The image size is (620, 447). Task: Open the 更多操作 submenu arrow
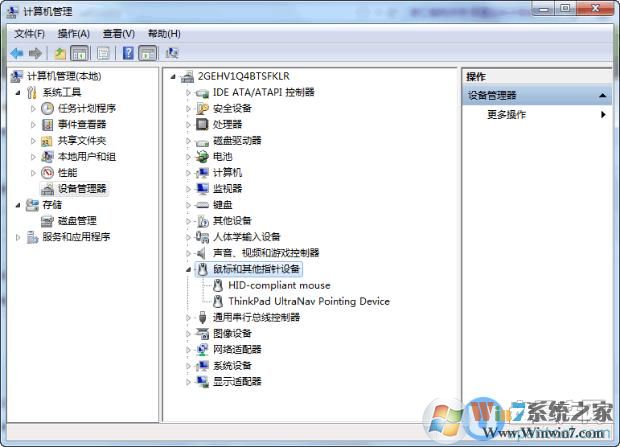[x=603, y=115]
